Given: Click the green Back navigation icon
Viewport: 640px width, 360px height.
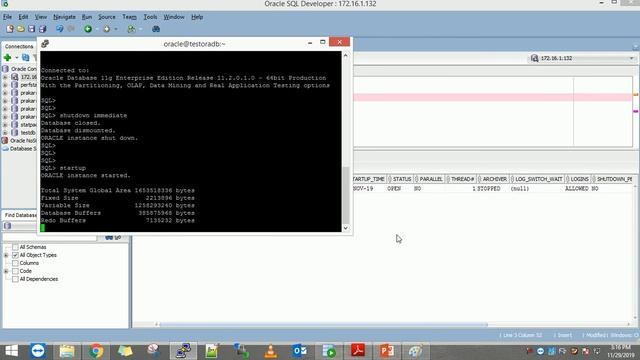Looking at the screenshot, I should point(88,29).
